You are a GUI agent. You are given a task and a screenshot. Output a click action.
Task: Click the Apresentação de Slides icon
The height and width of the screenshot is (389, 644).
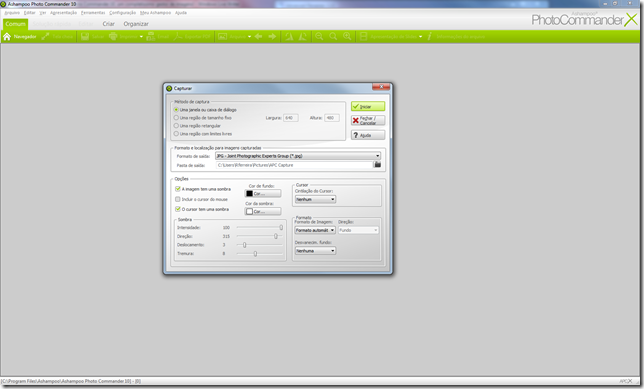point(363,37)
